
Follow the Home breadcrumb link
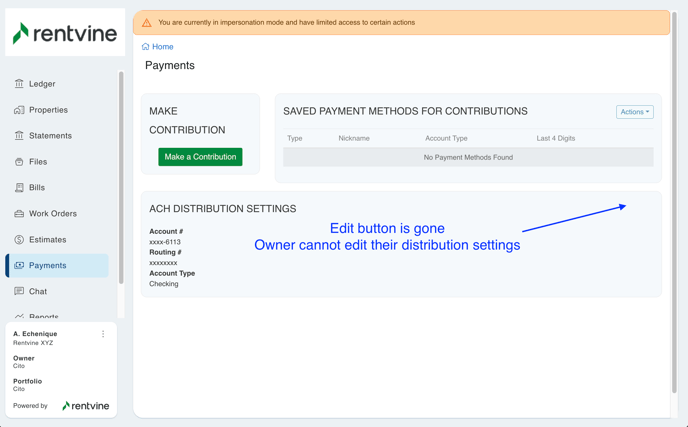click(x=162, y=47)
